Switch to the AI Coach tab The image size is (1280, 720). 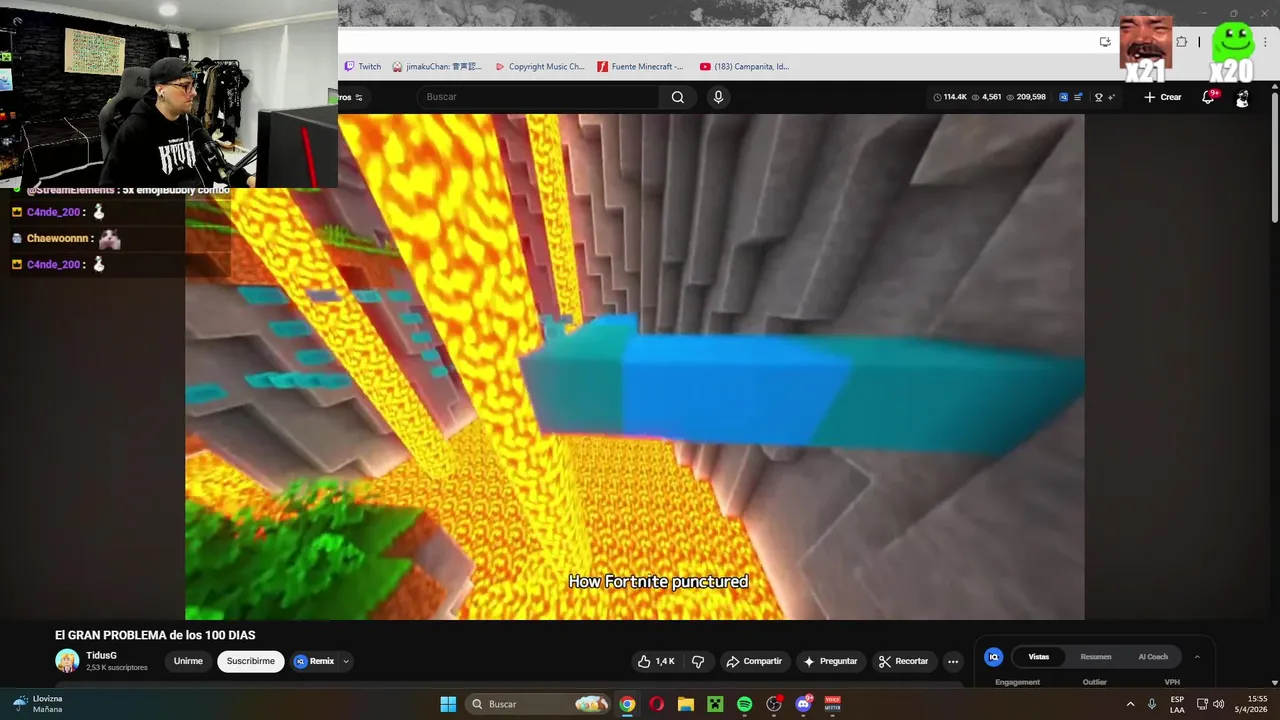(x=1153, y=657)
